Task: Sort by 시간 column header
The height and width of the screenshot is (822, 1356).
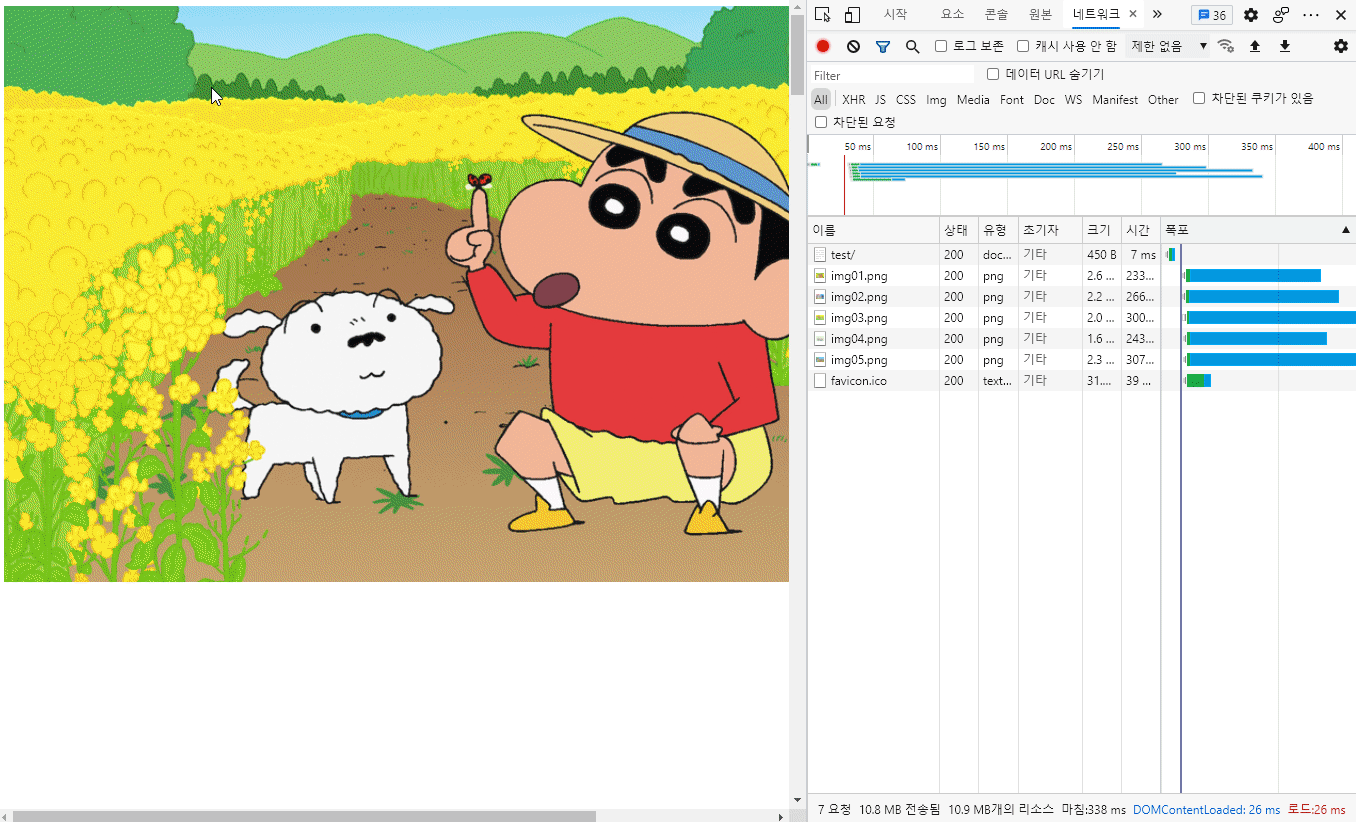Action: (x=1141, y=230)
